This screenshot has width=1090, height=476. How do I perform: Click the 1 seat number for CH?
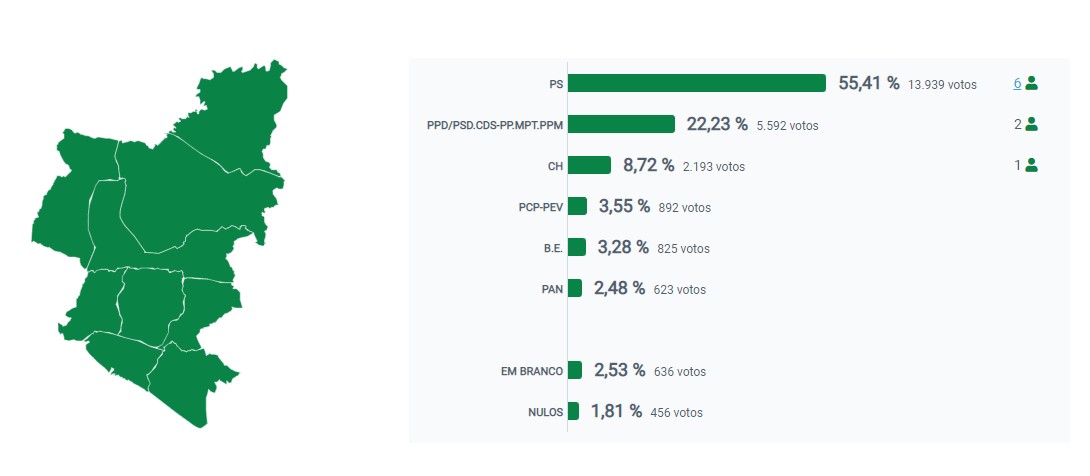(x=1018, y=165)
